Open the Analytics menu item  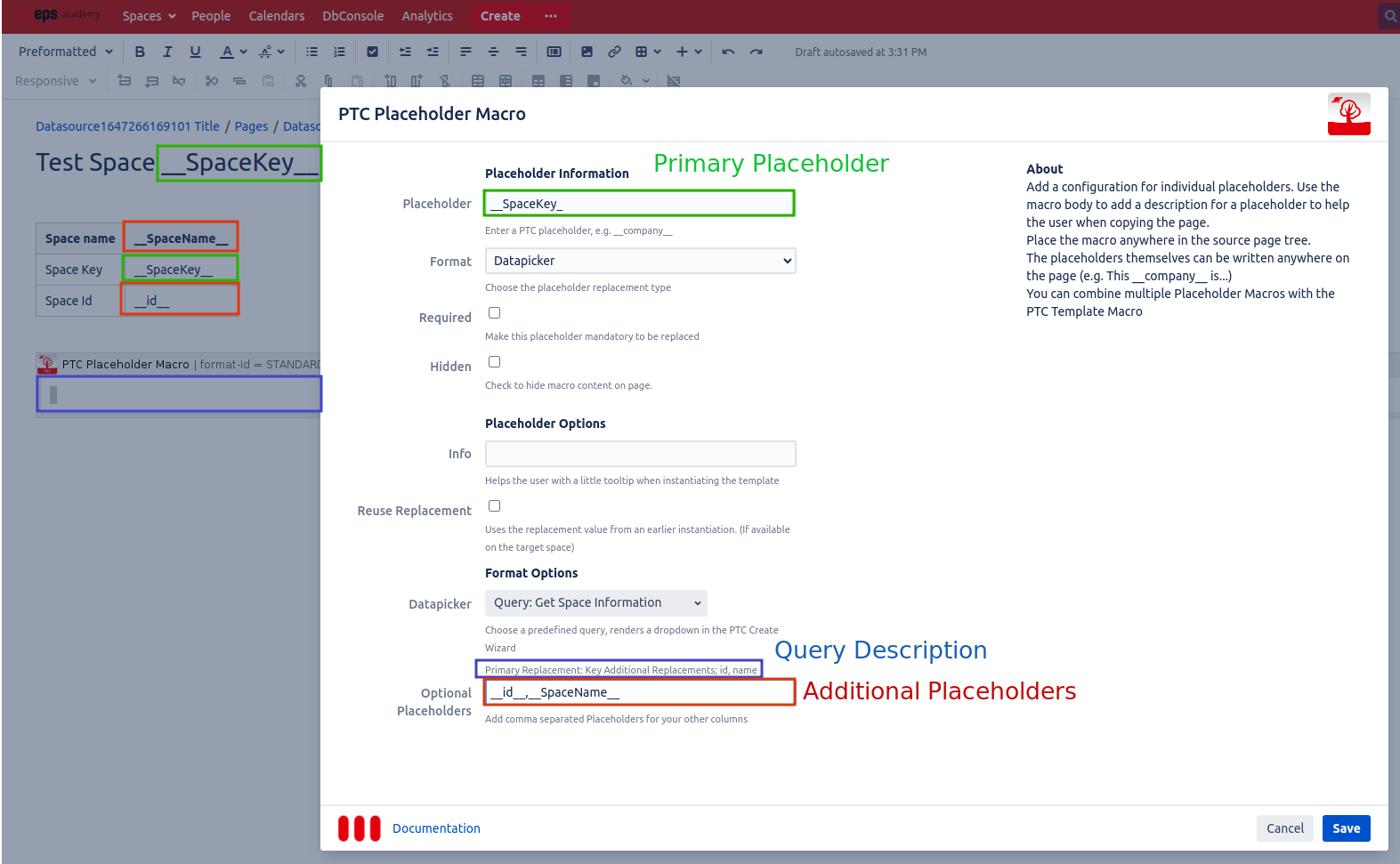click(427, 16)
